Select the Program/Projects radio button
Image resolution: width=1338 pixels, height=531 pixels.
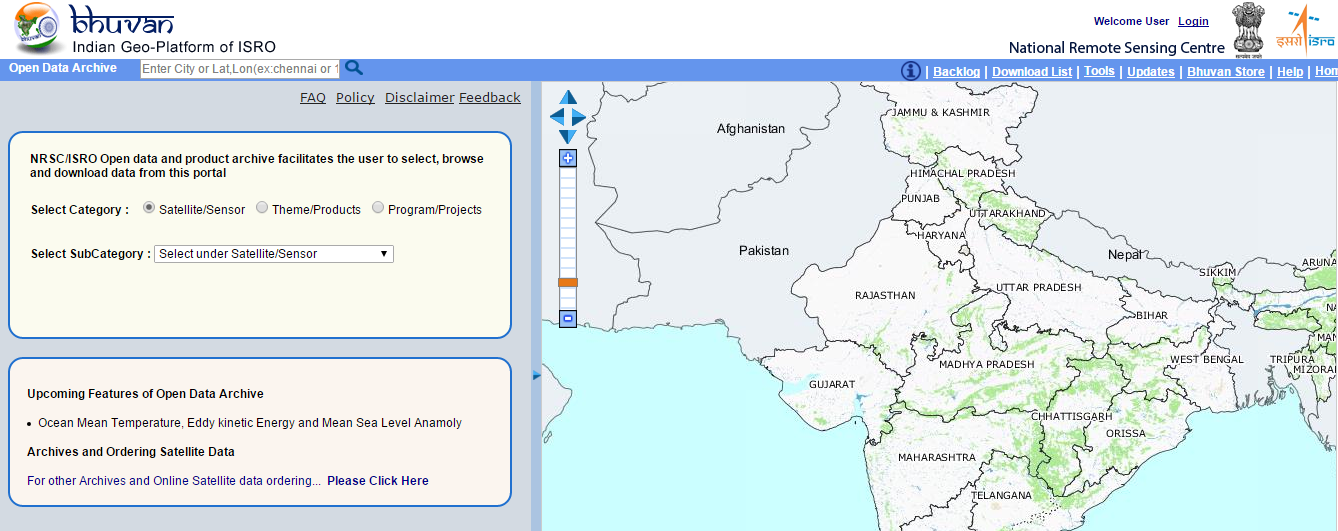pos(378,208)
